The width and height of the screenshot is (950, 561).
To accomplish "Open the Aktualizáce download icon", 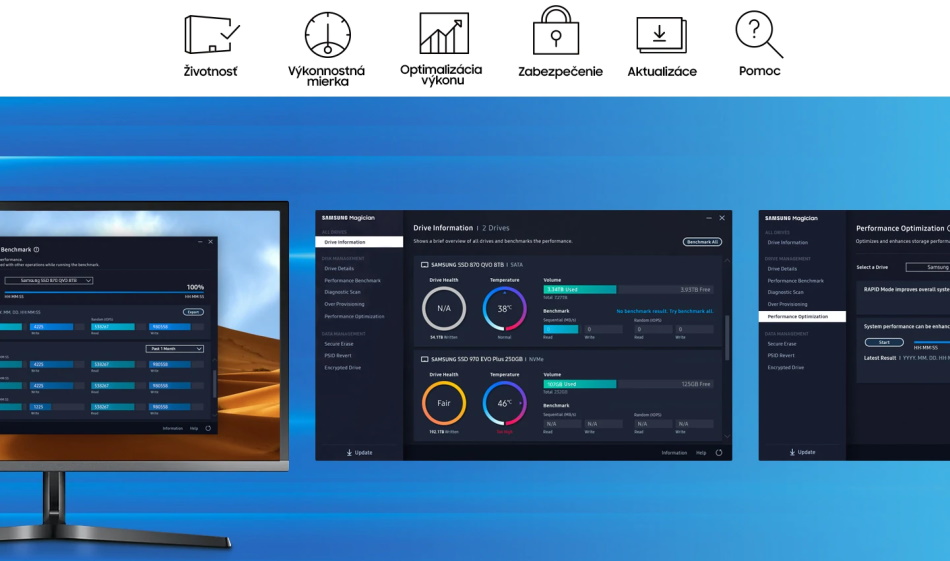I will (661, 35).
